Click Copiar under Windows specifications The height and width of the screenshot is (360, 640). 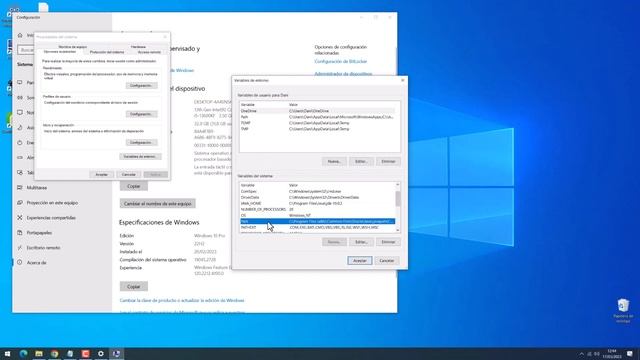[133, 287]
